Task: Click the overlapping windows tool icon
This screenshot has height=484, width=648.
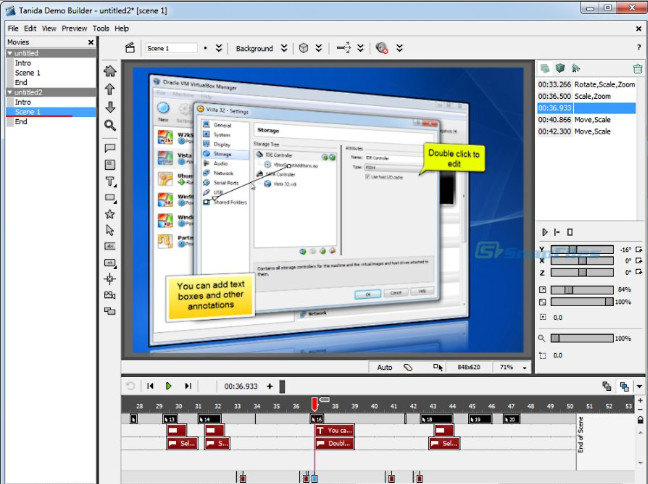Action: pos(110,311)
